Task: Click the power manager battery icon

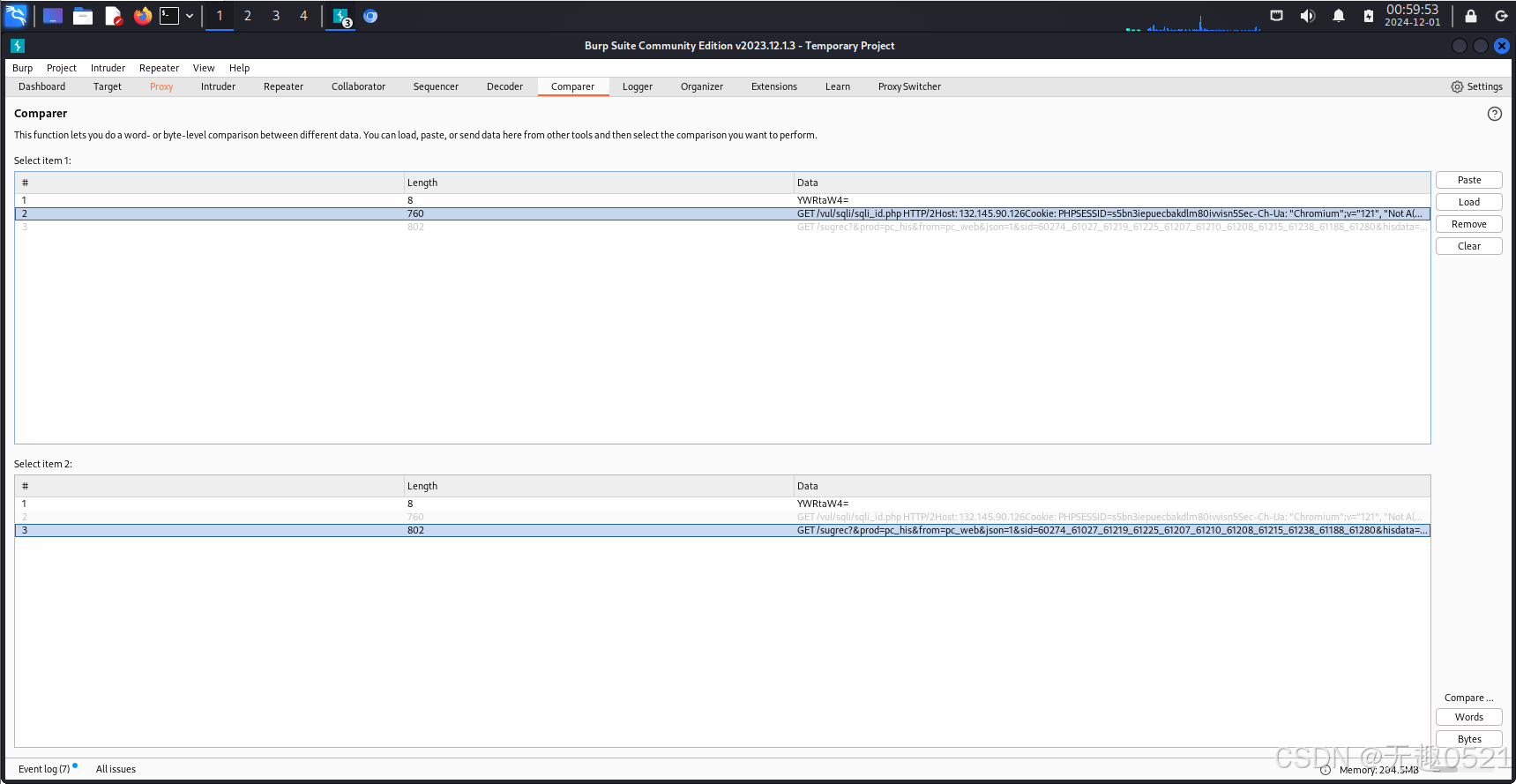Action: click(x=1368, y=16)
